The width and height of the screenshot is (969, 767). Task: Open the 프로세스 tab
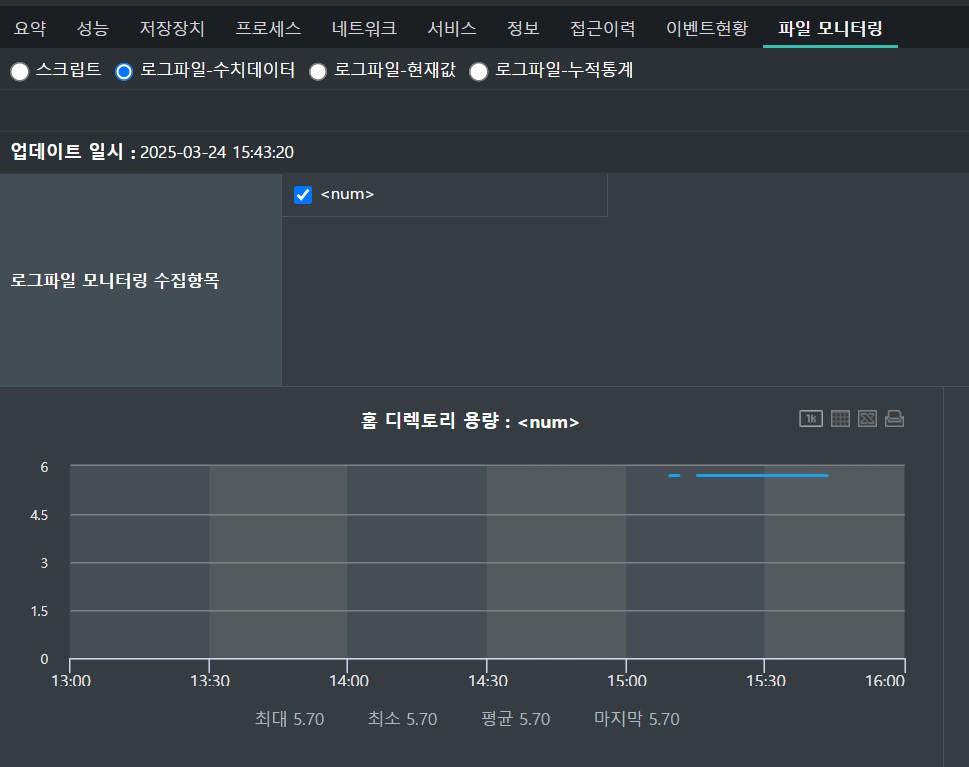point(268,28)
